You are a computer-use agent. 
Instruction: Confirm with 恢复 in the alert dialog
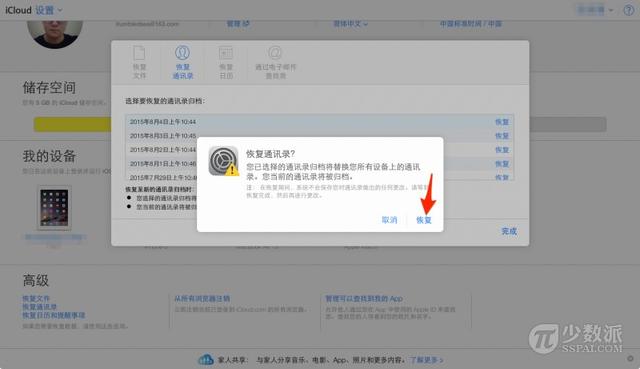click(x=424, y=220)
